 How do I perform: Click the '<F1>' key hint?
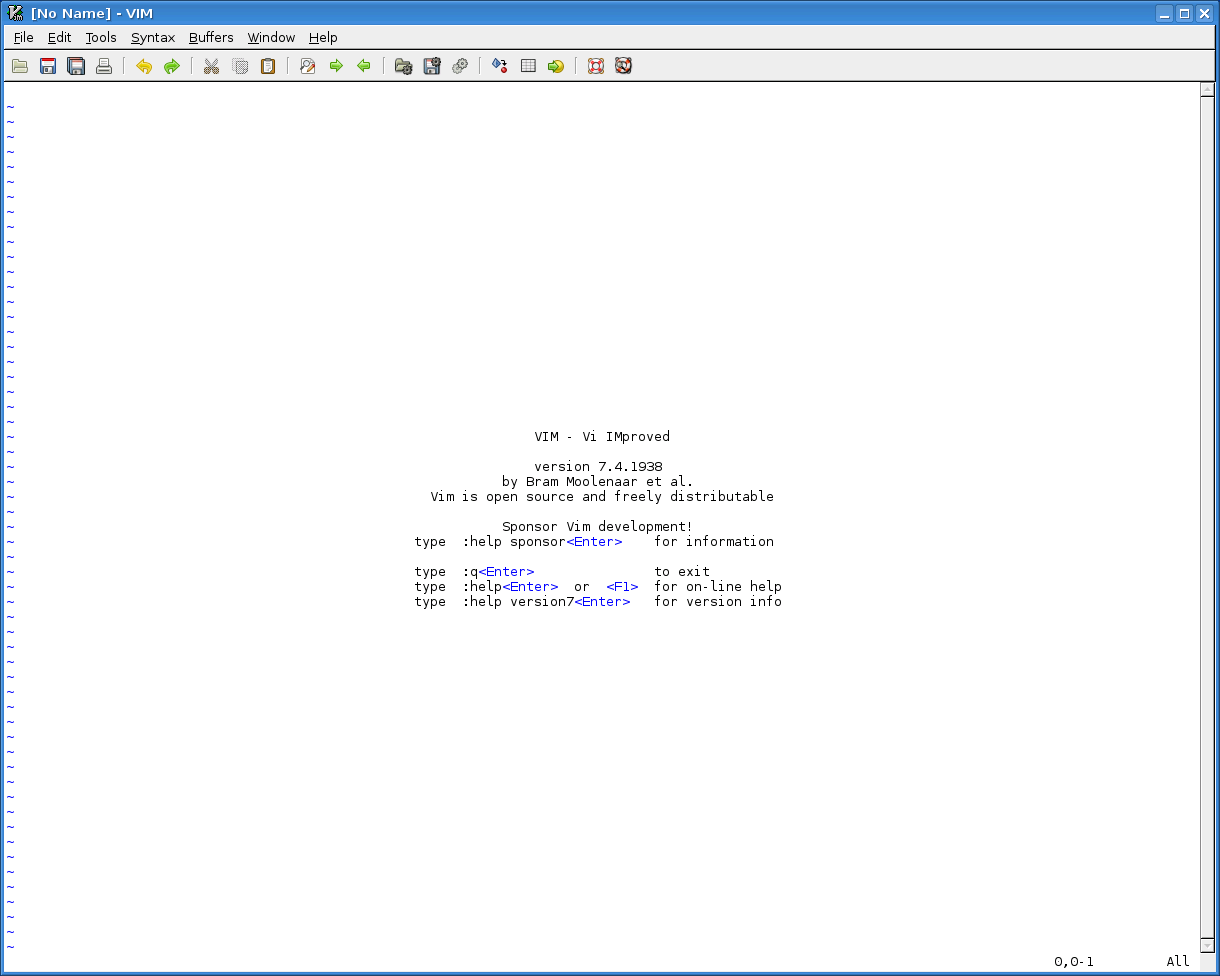(x=622, y=587)
